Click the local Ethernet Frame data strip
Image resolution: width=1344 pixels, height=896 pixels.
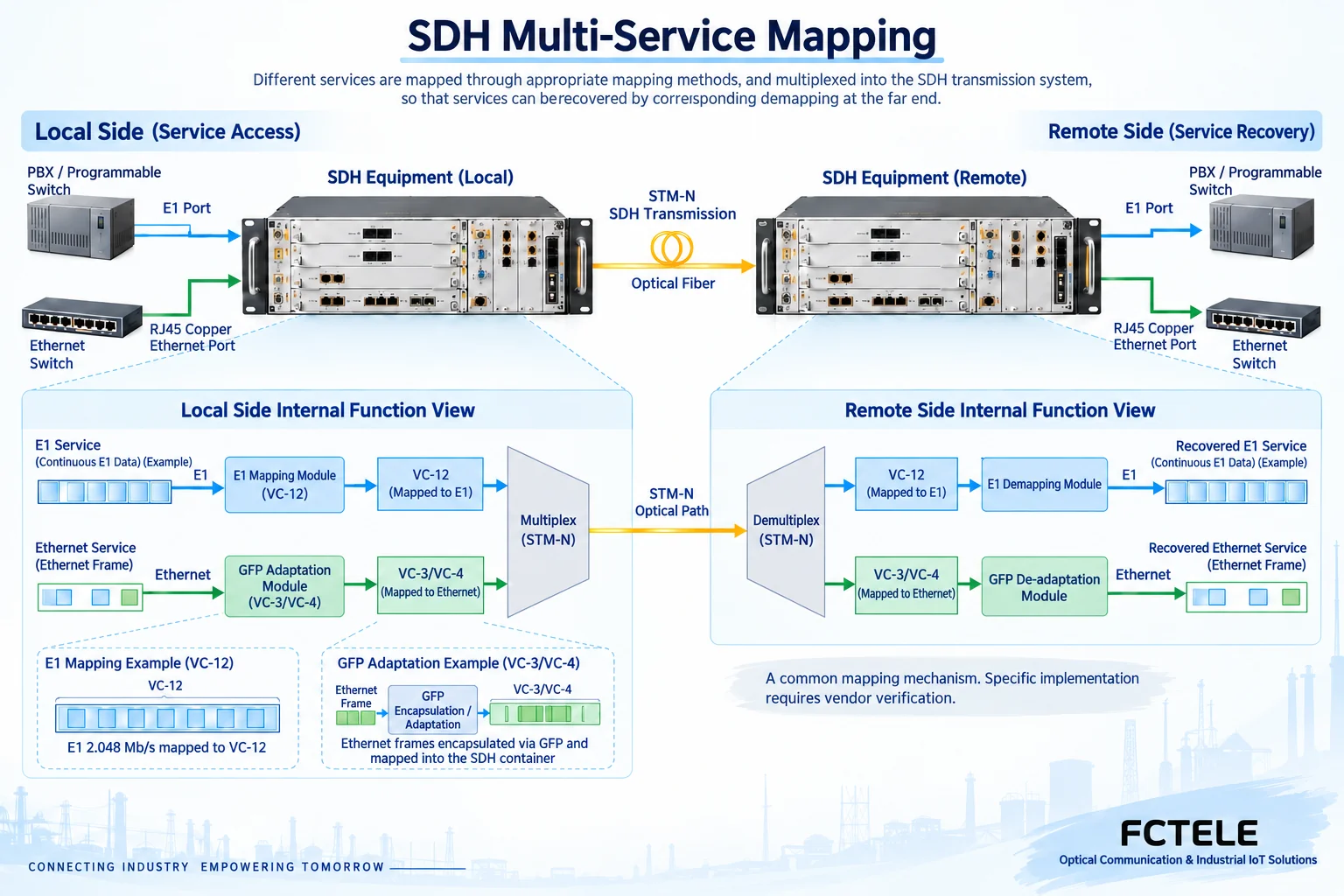(89, 597)
